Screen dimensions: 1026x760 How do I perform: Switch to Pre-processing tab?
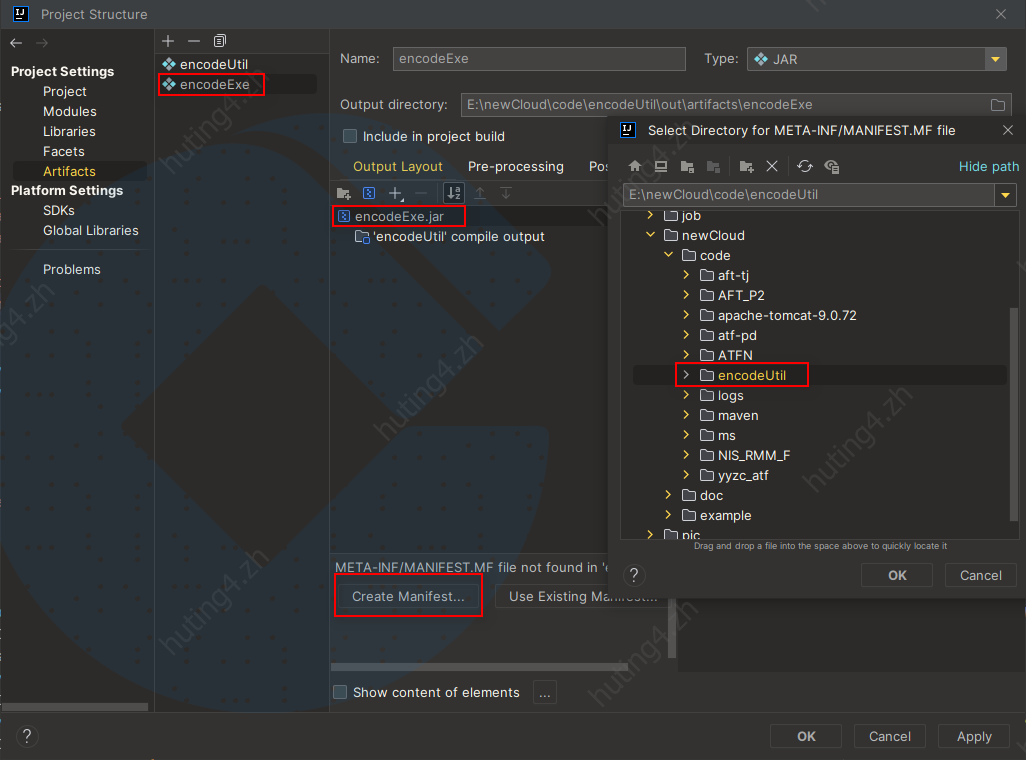(x=516, y=166)
